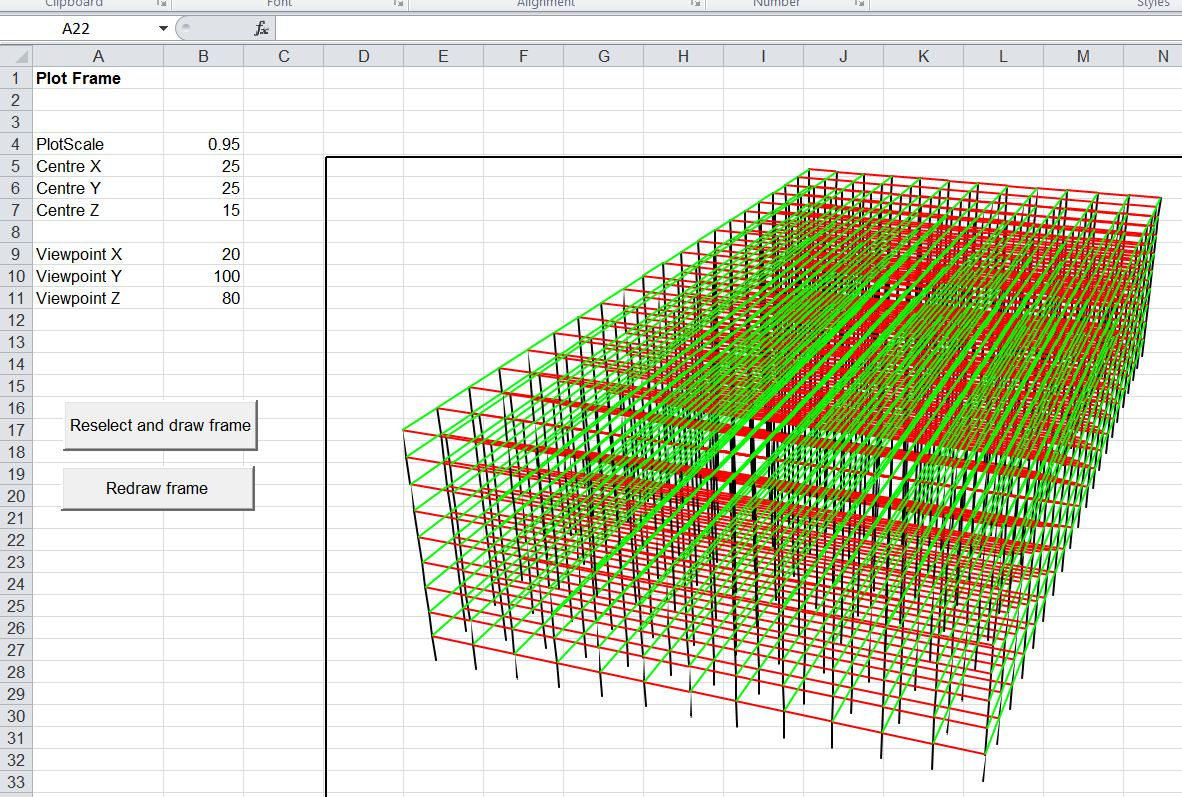
Task: Select column D header
Action: [x=363, y=57]
